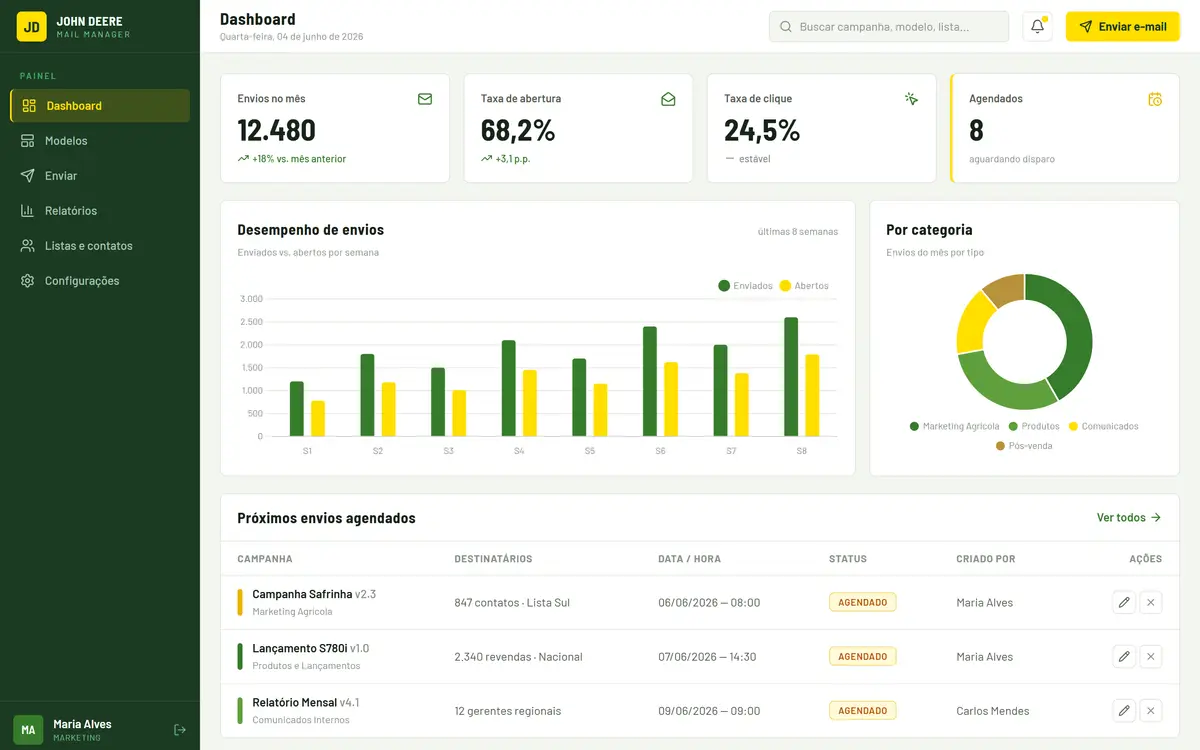Edit Campanha Safrinha with pencil icon
Viewport: 1200px width, 750px height.
click(1124, 602)
